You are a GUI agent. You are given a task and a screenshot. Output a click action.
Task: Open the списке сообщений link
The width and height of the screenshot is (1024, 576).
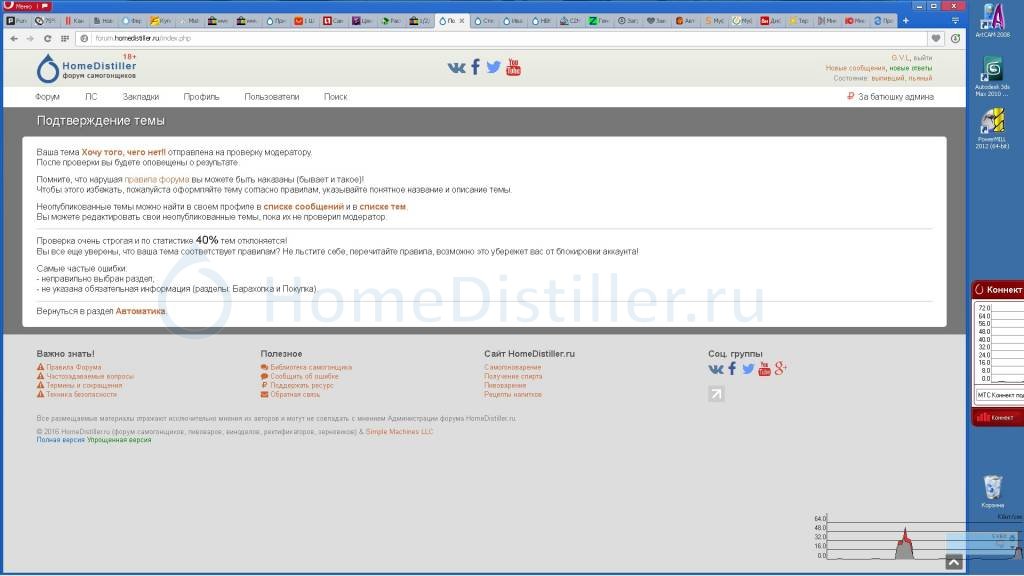tap(303, 206)
